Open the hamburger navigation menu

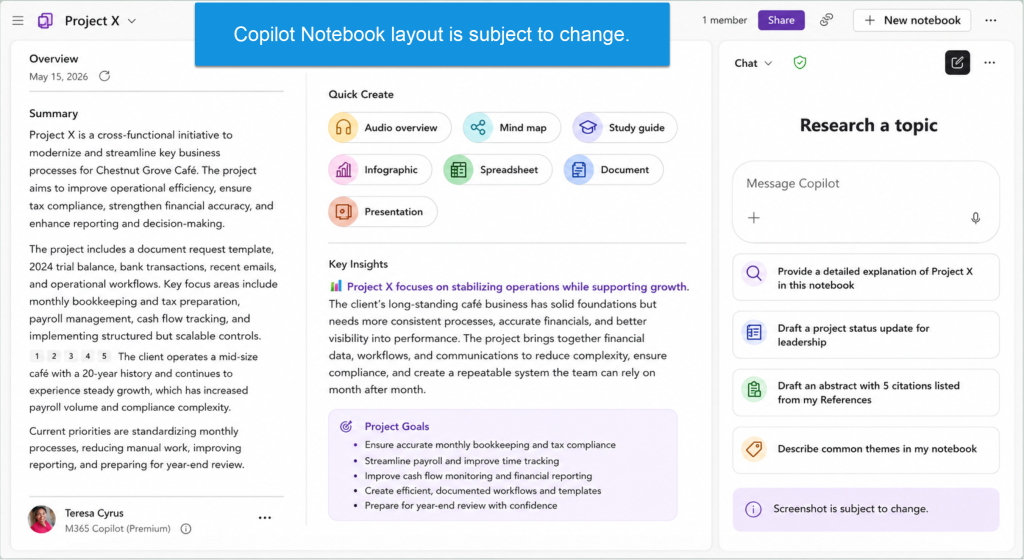click(x=18, y=21)
